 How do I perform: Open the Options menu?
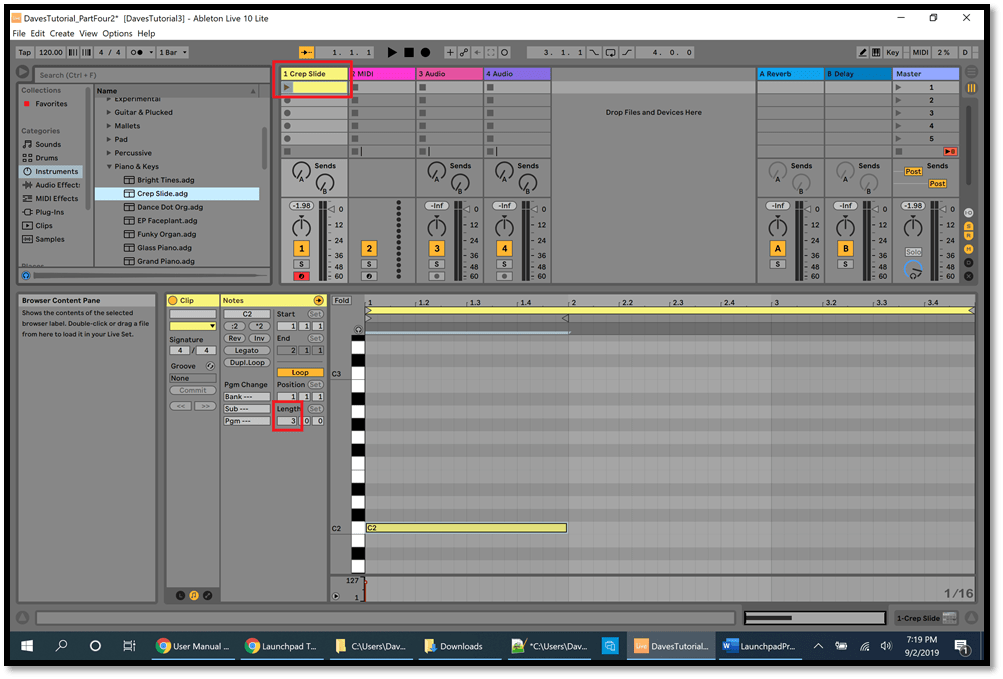click(x=117, y=33)
